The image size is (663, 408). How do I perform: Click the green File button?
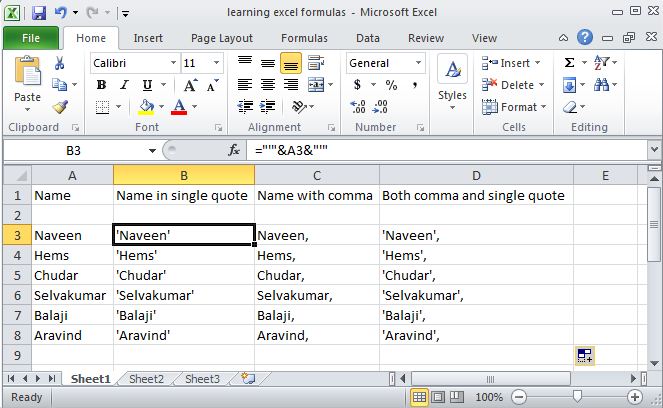tap(30, 38)
